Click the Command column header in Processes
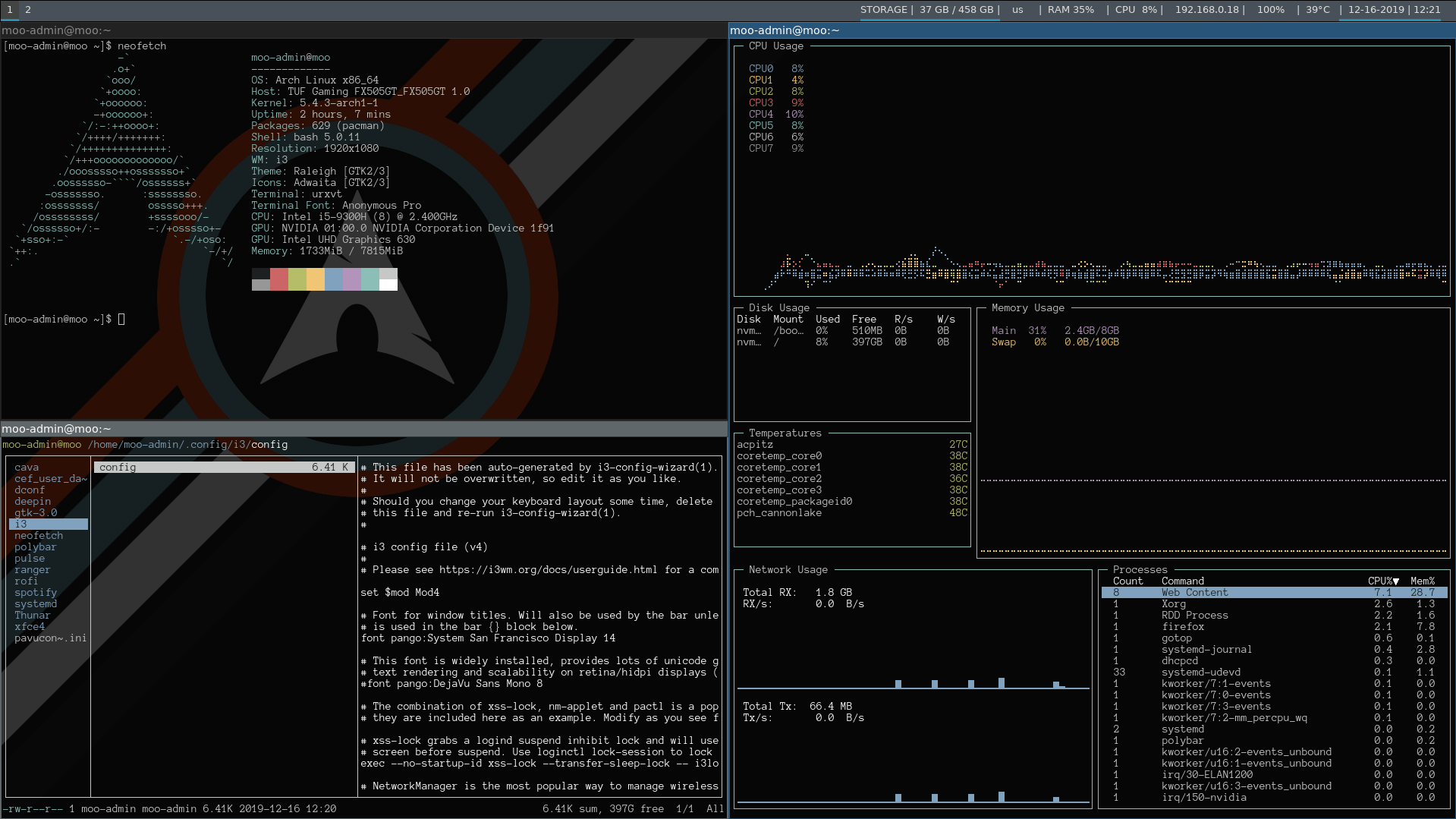1456x819 pixels. tap(1183, 581)
